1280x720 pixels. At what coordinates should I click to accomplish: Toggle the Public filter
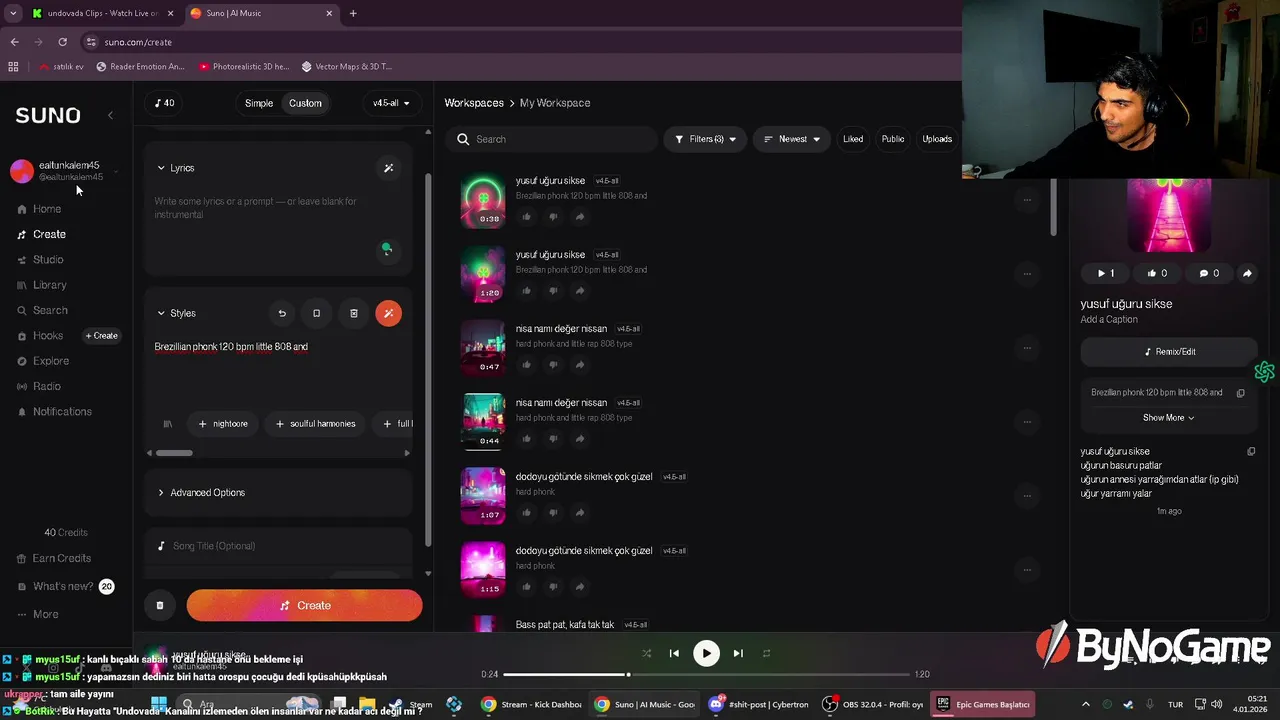point(893,139)
